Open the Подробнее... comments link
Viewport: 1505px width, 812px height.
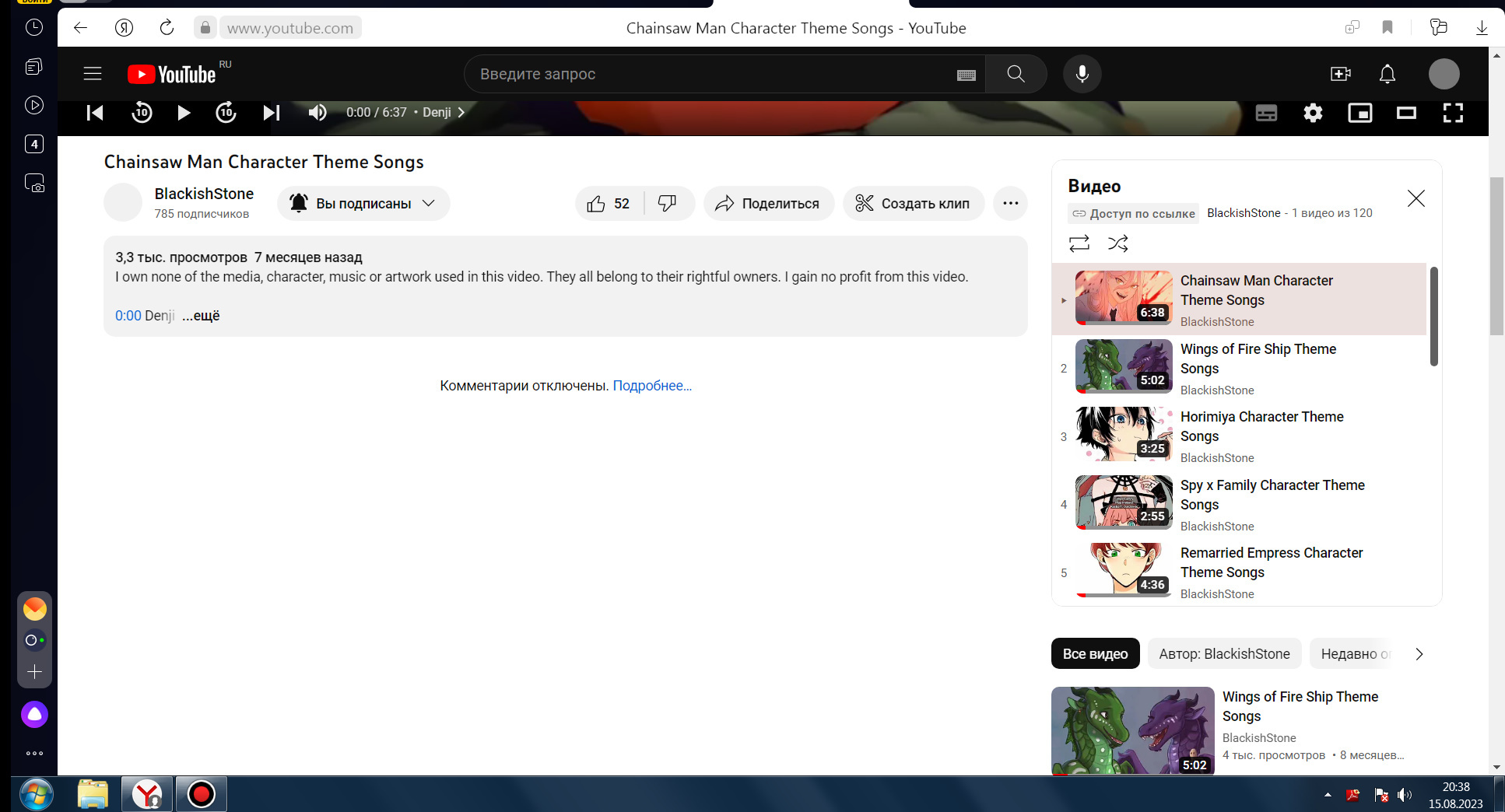point(652,386)
